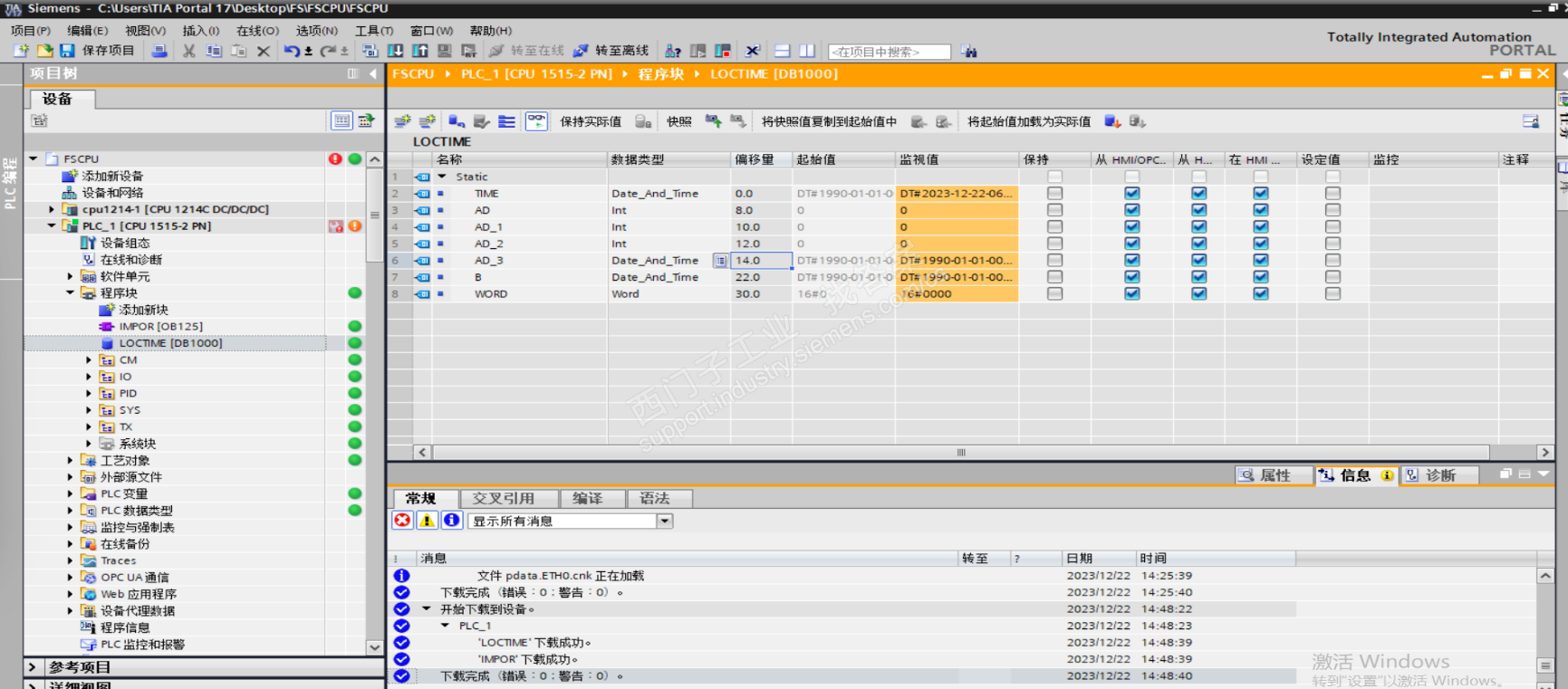
Task: Collapse the Static section in DB table
Action: pyautogui.click(x=442, y=177)
